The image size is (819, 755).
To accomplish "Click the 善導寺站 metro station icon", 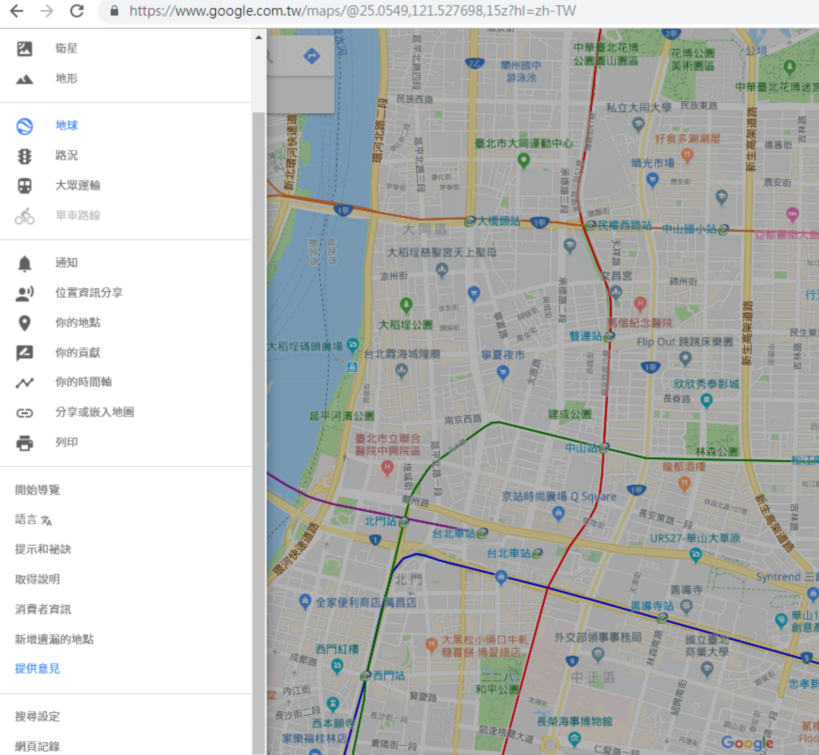I will 662,618.
